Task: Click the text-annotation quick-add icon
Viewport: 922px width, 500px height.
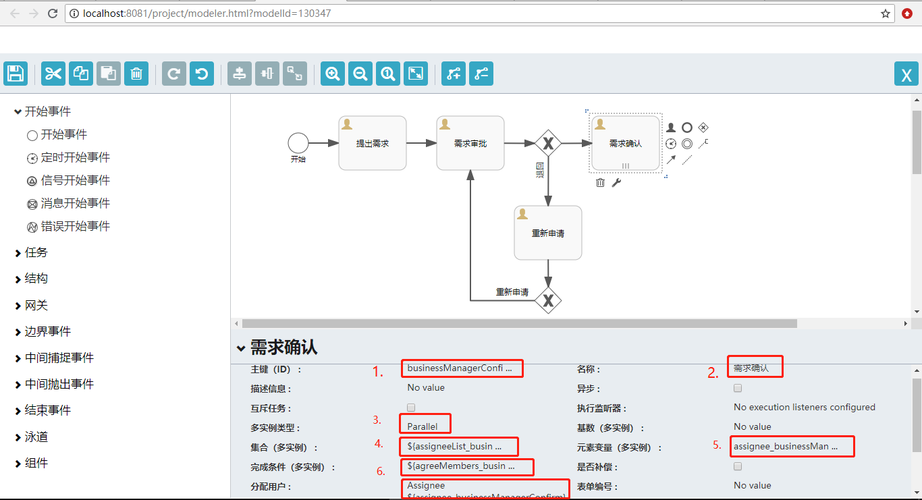Action: pyautogui.click(x=703, y=143)
